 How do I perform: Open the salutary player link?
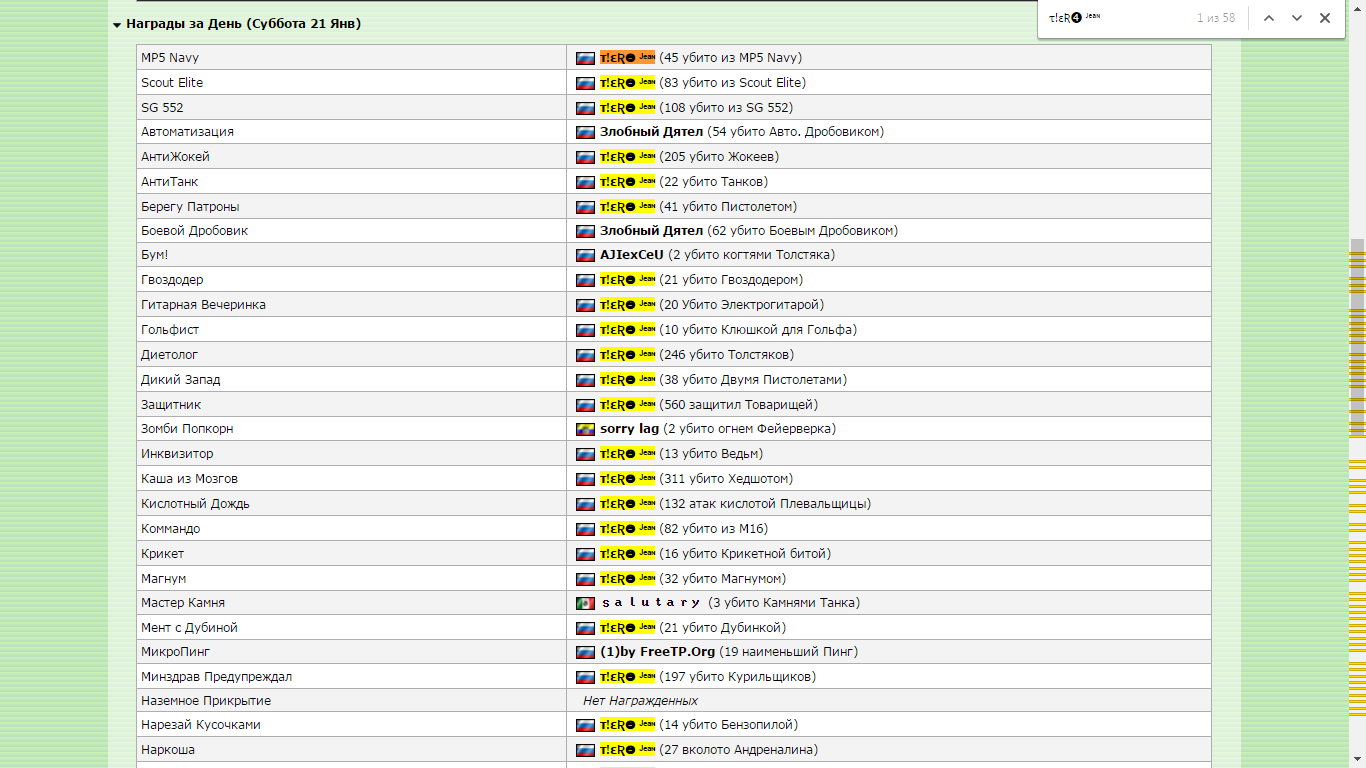(x=651, y=603)
